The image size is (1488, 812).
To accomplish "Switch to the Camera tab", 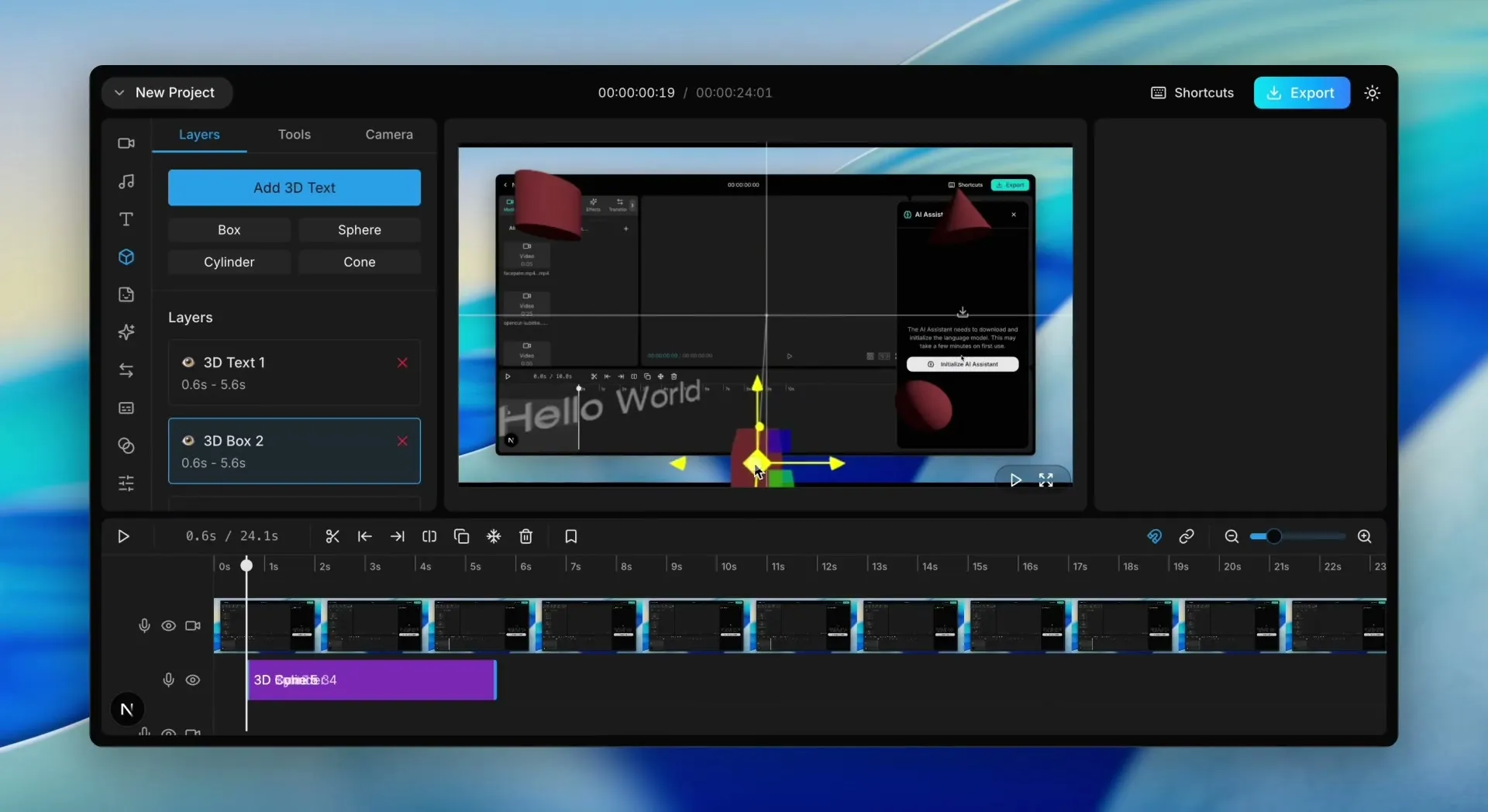I will pyautogui.click(x=389, y=134).
